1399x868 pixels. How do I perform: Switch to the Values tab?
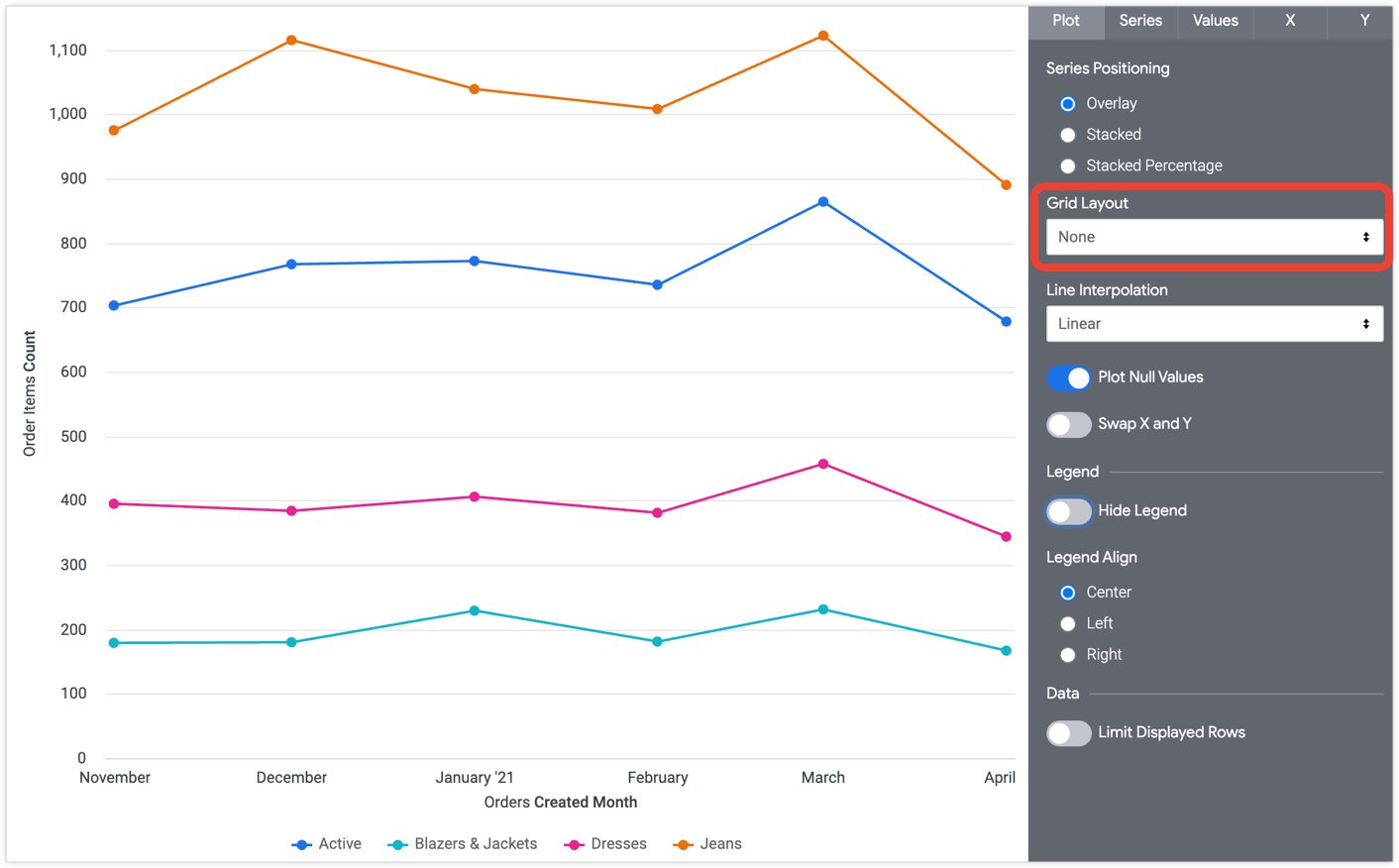(1215, 21)
